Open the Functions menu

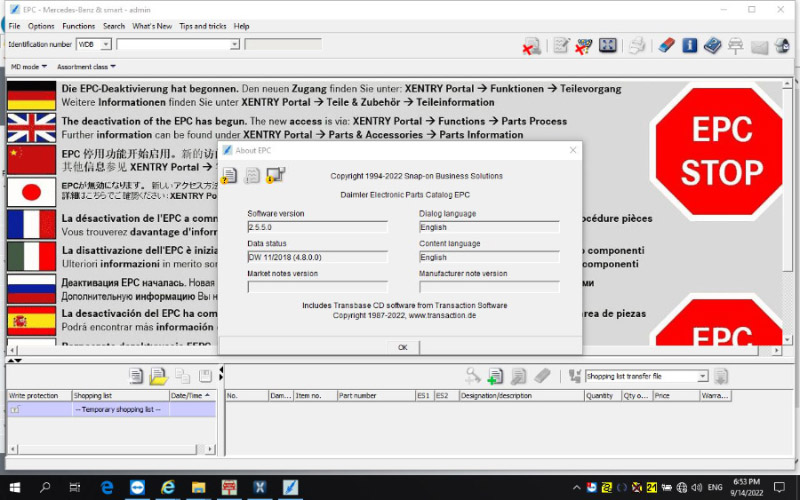point(79,26)
